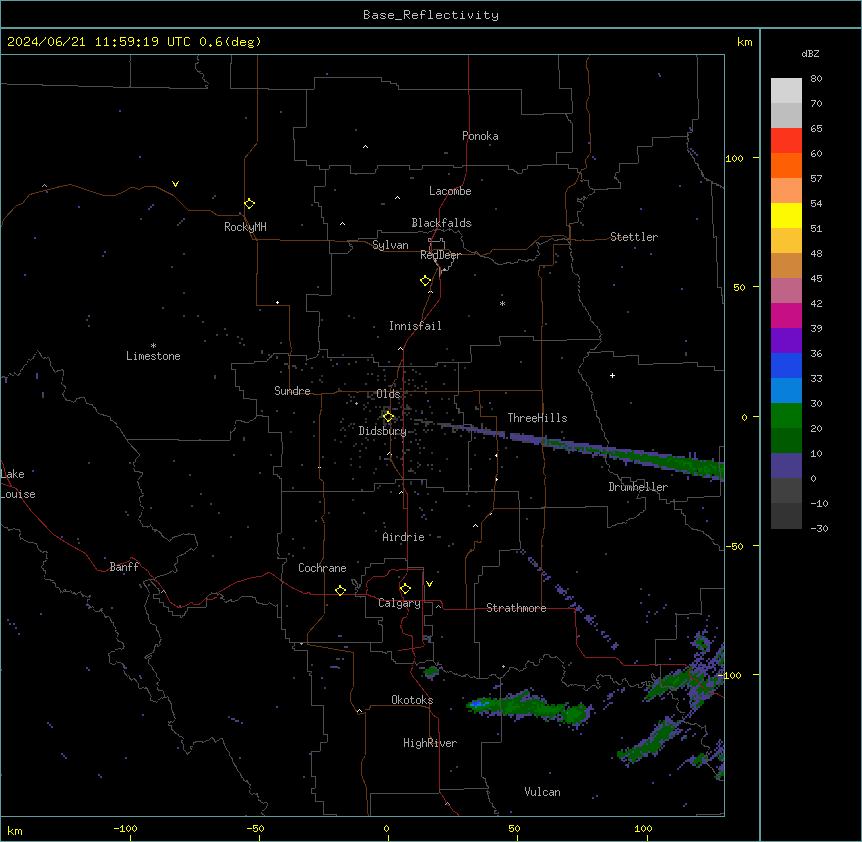Click the white plus marker east of ThreeHills
Viewport: 862px width, 842px height.
612,375
